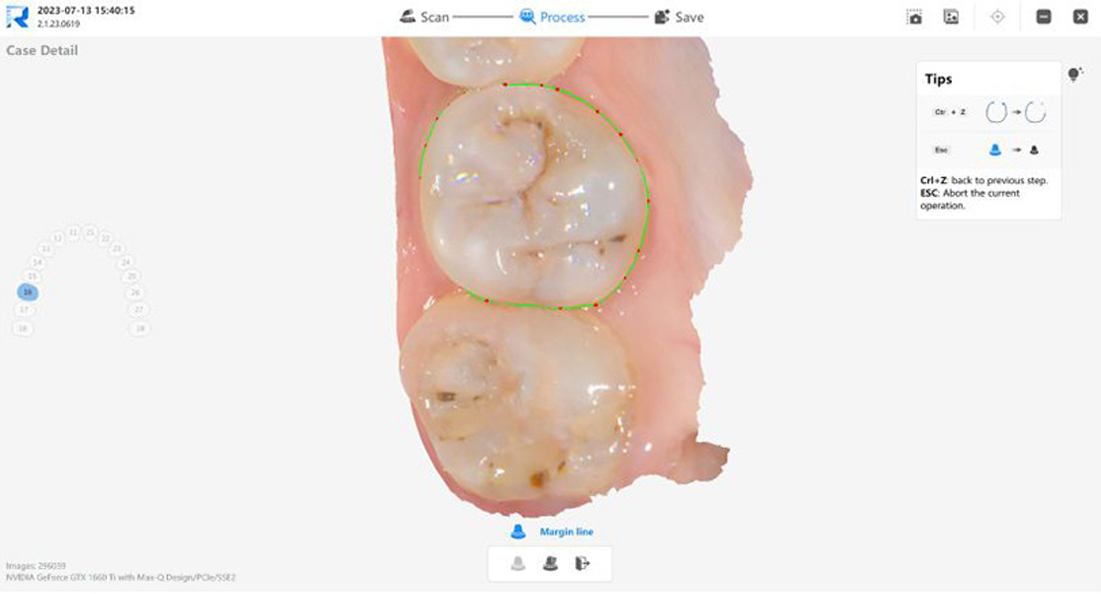
Task: Open the image gallery icon in top bar
Action: click(x=951, y=17)
